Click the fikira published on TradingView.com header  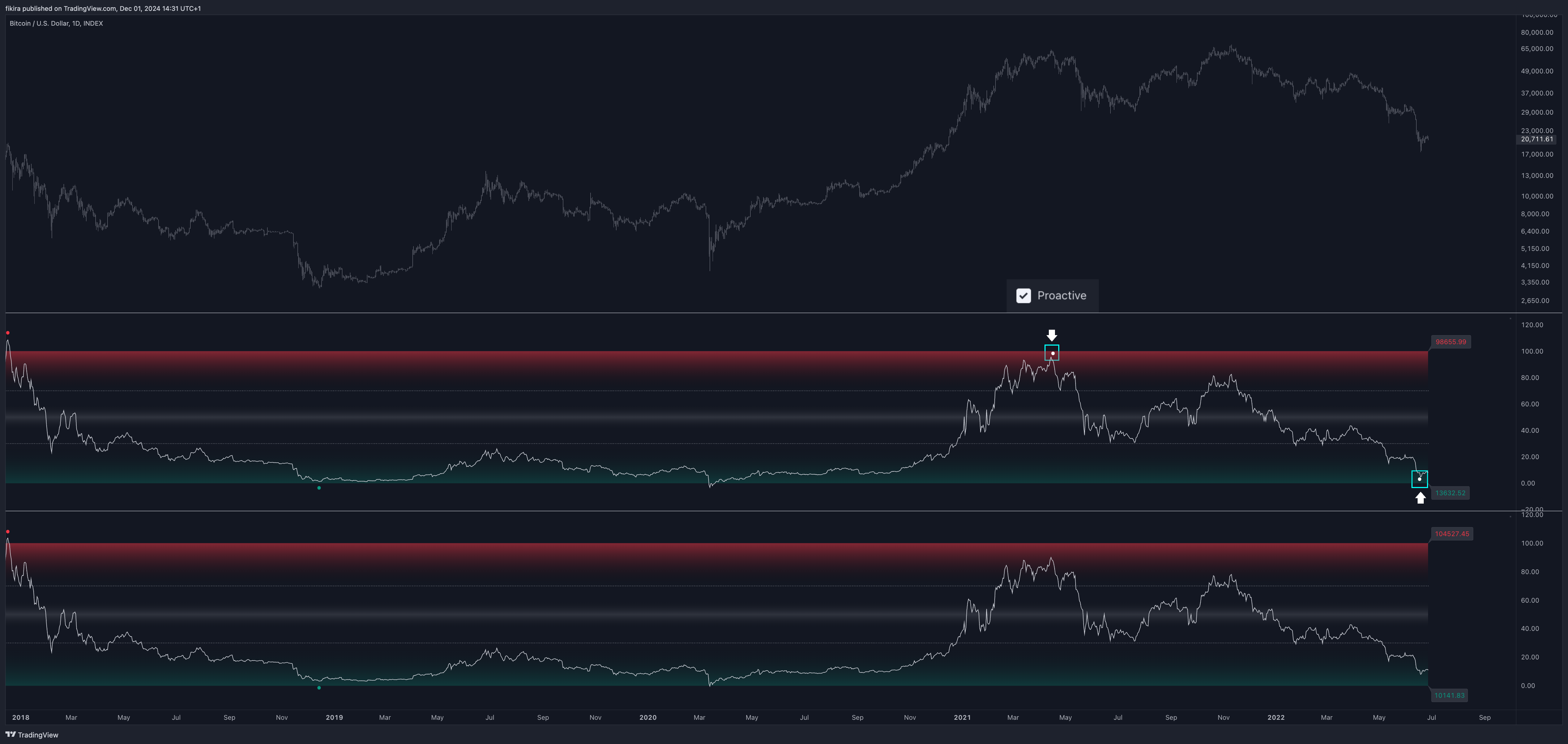[x=103, y=9]
